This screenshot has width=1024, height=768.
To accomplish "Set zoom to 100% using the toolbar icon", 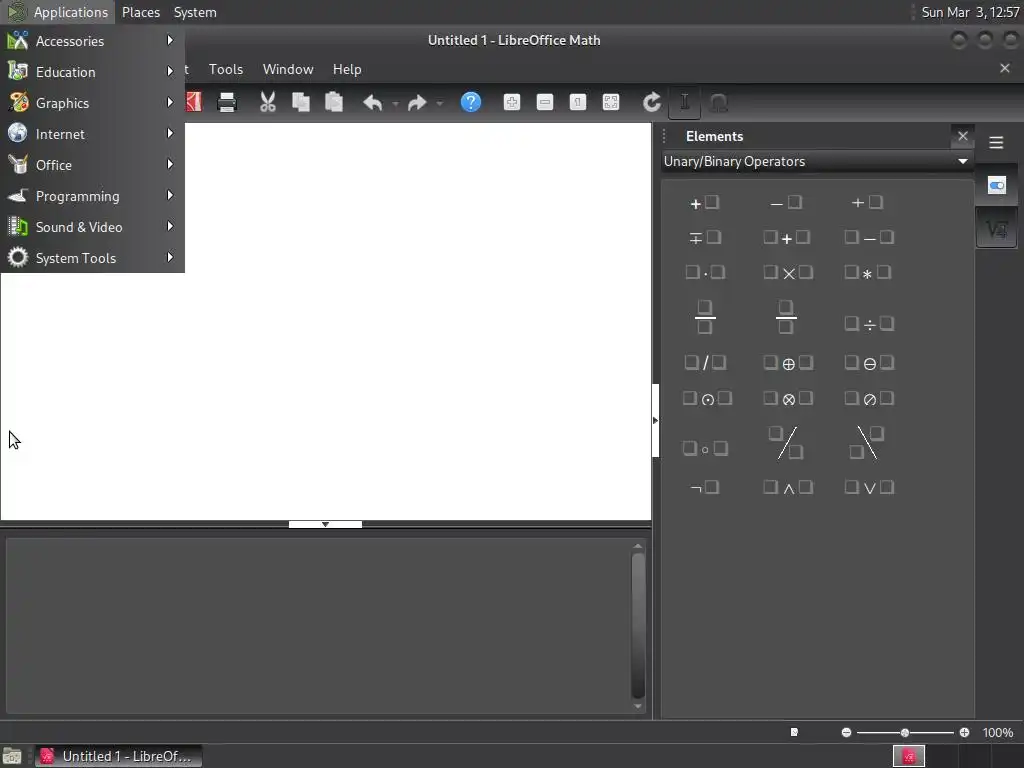I will [x=578, y=102].
